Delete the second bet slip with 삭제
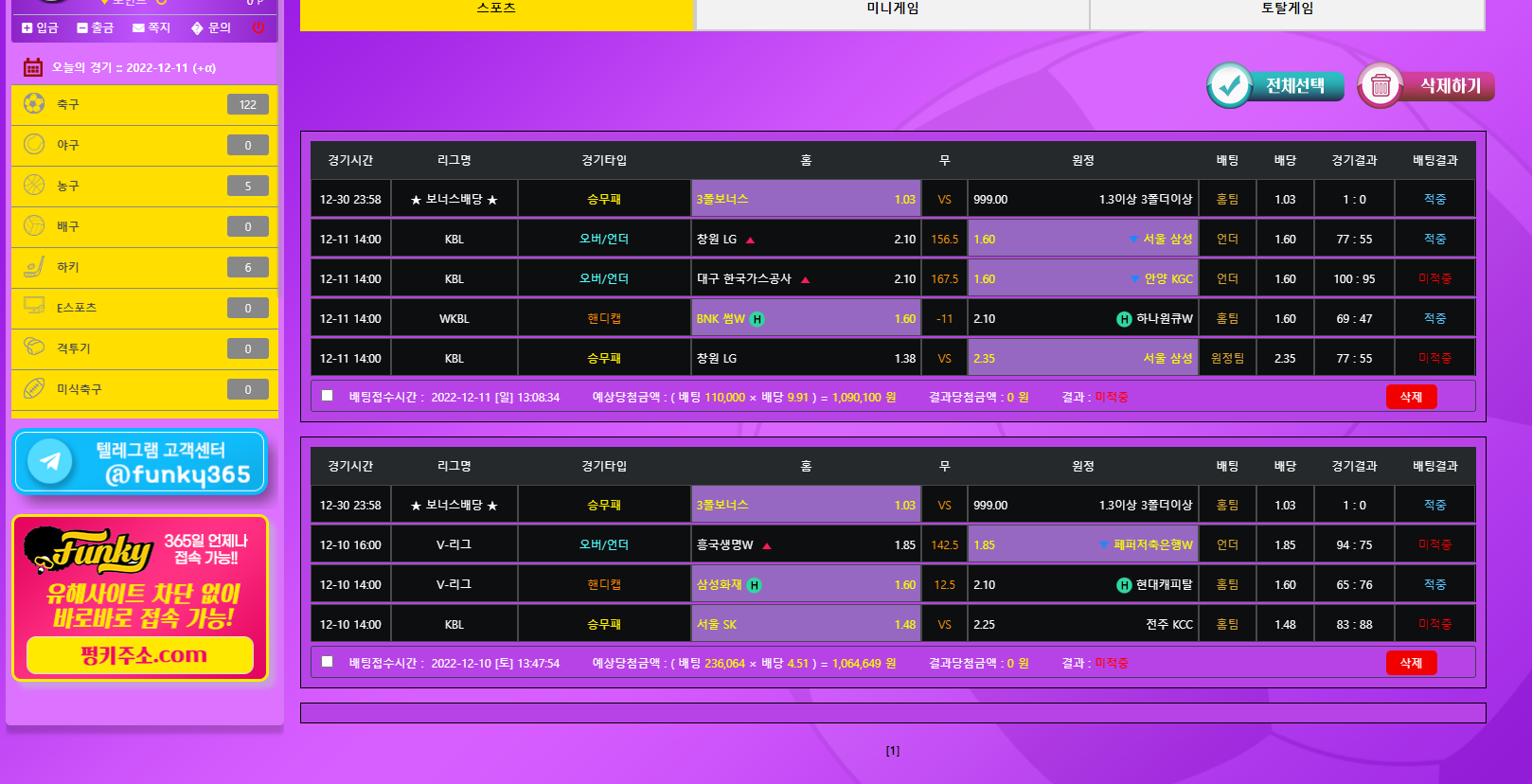1532x784 pixels. [x=1411, y=663]
